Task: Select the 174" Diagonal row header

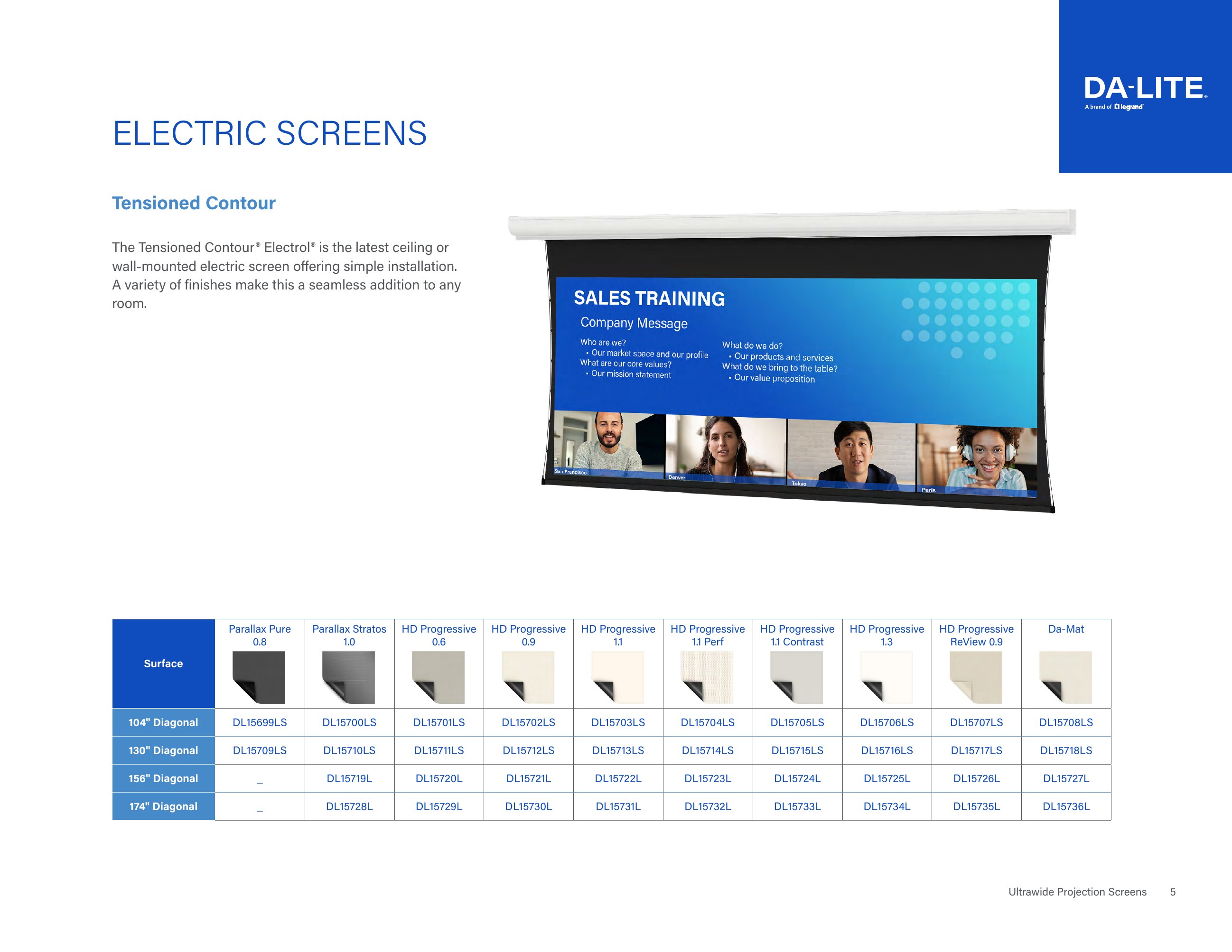Action: pos(164,806)
